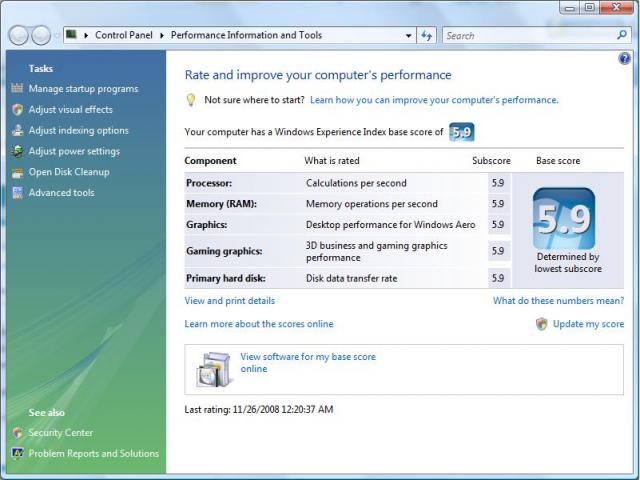Click View and print details

point(229,301)
